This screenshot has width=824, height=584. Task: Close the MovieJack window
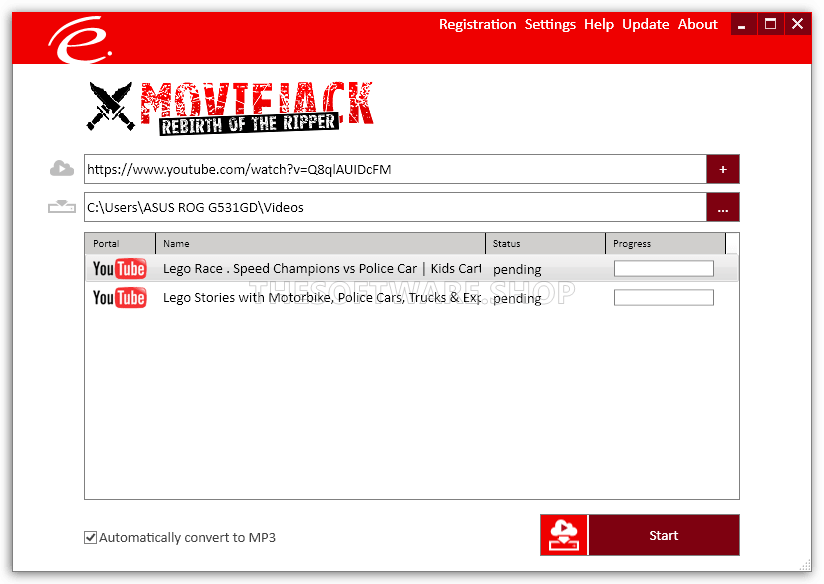click(x=798, y=24)
